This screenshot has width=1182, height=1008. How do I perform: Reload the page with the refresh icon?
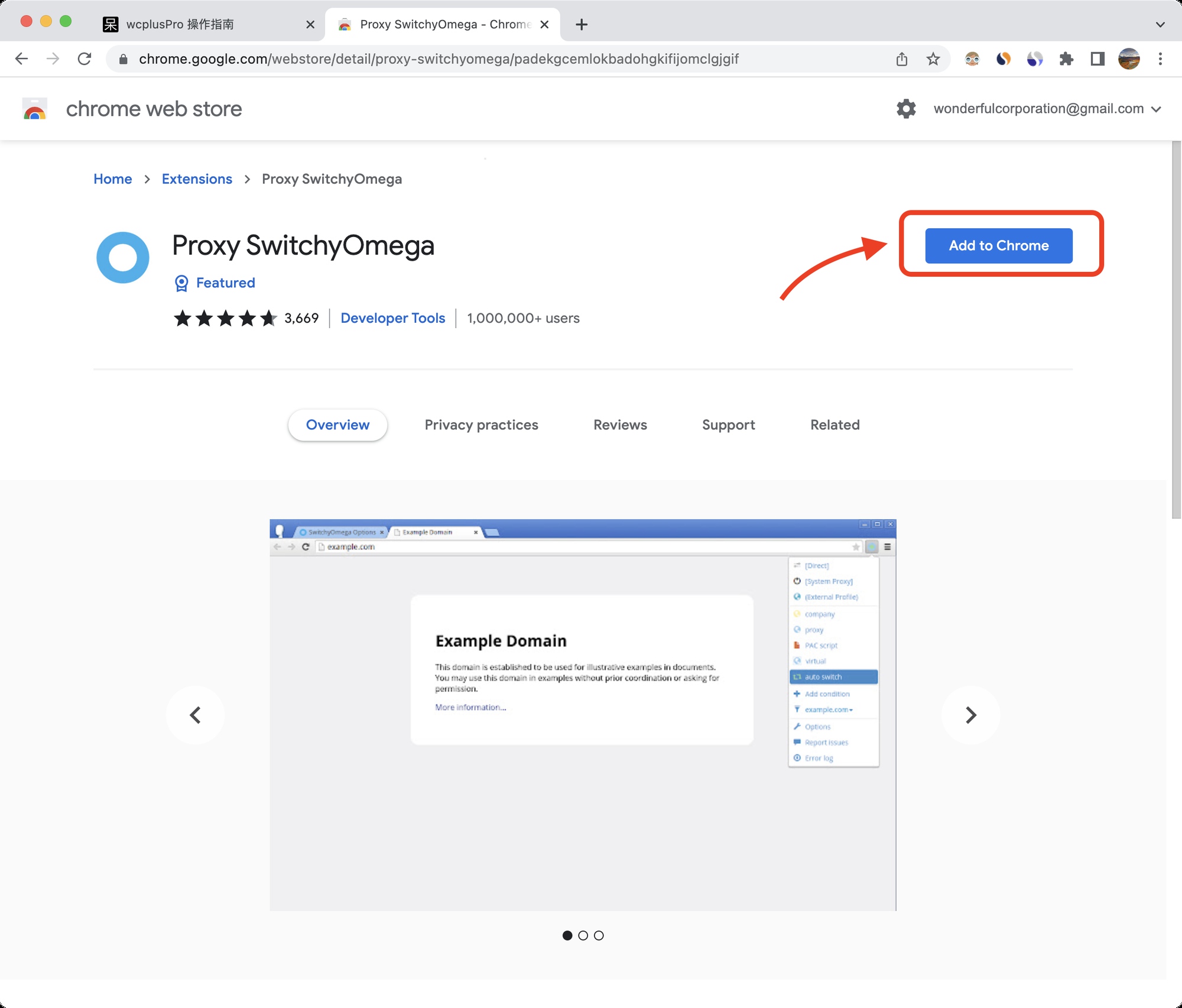tap(85, 59)
